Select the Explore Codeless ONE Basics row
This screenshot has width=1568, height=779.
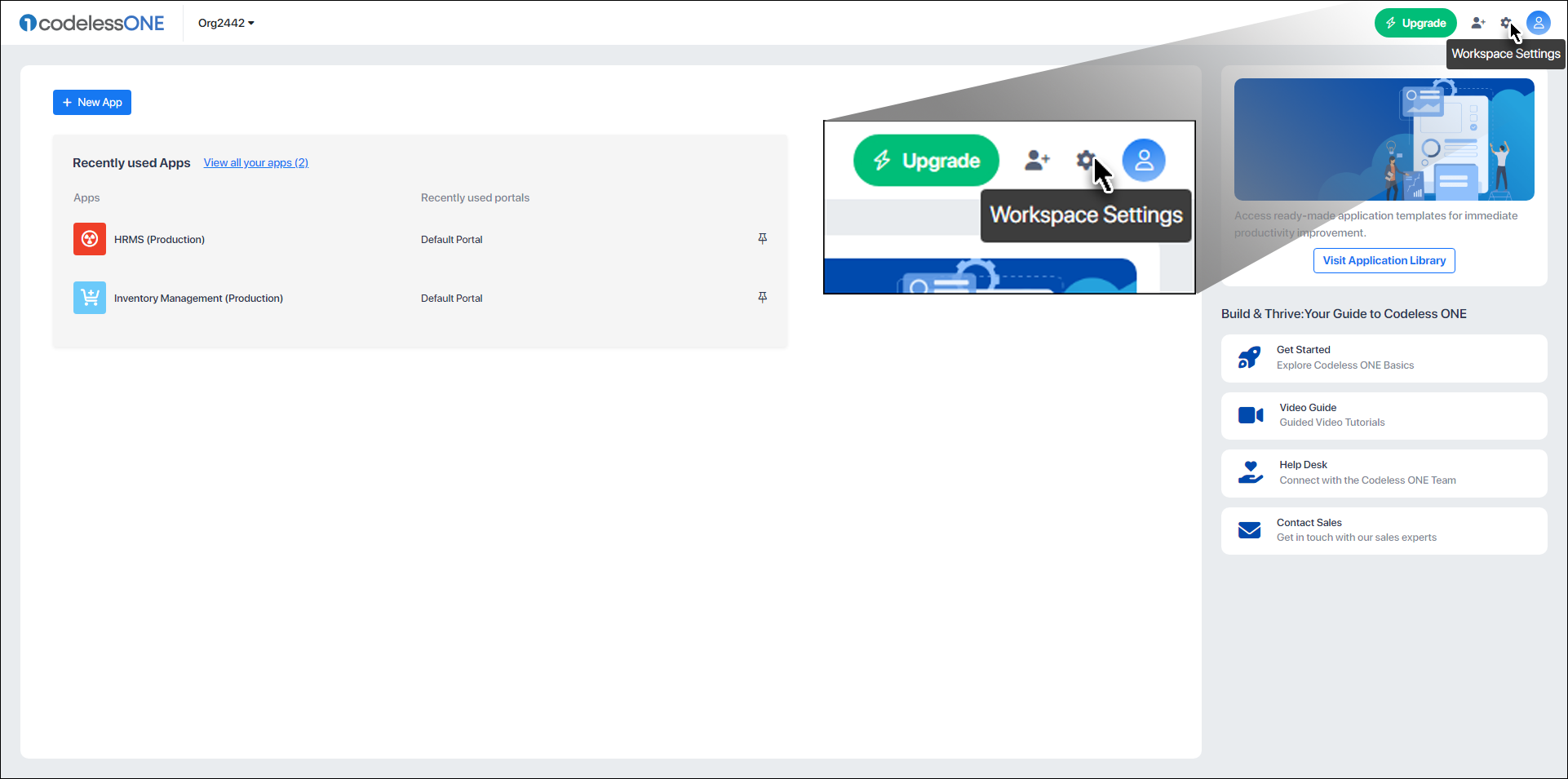click(1345, 365)
